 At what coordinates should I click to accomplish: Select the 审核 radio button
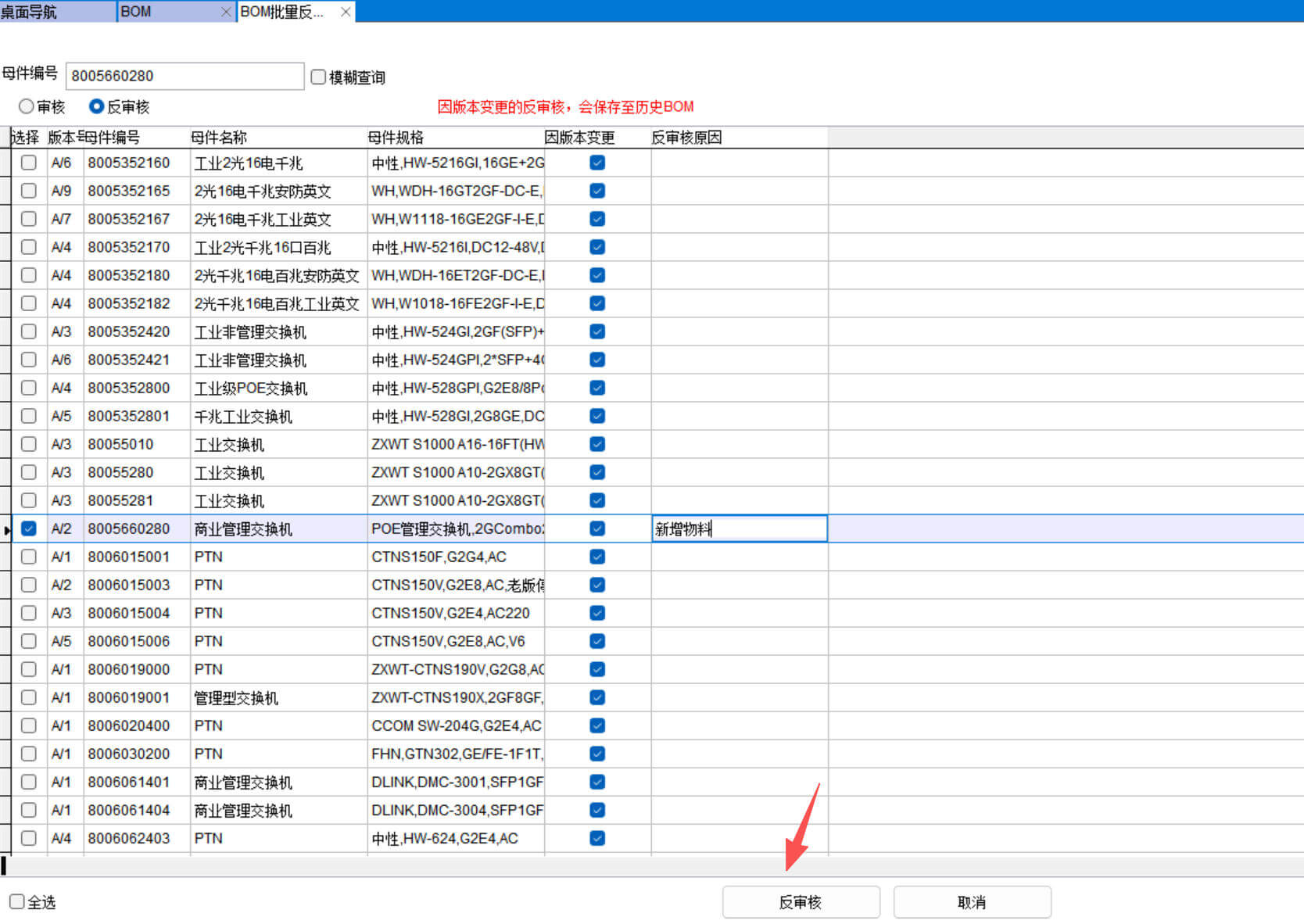(27, 106)
